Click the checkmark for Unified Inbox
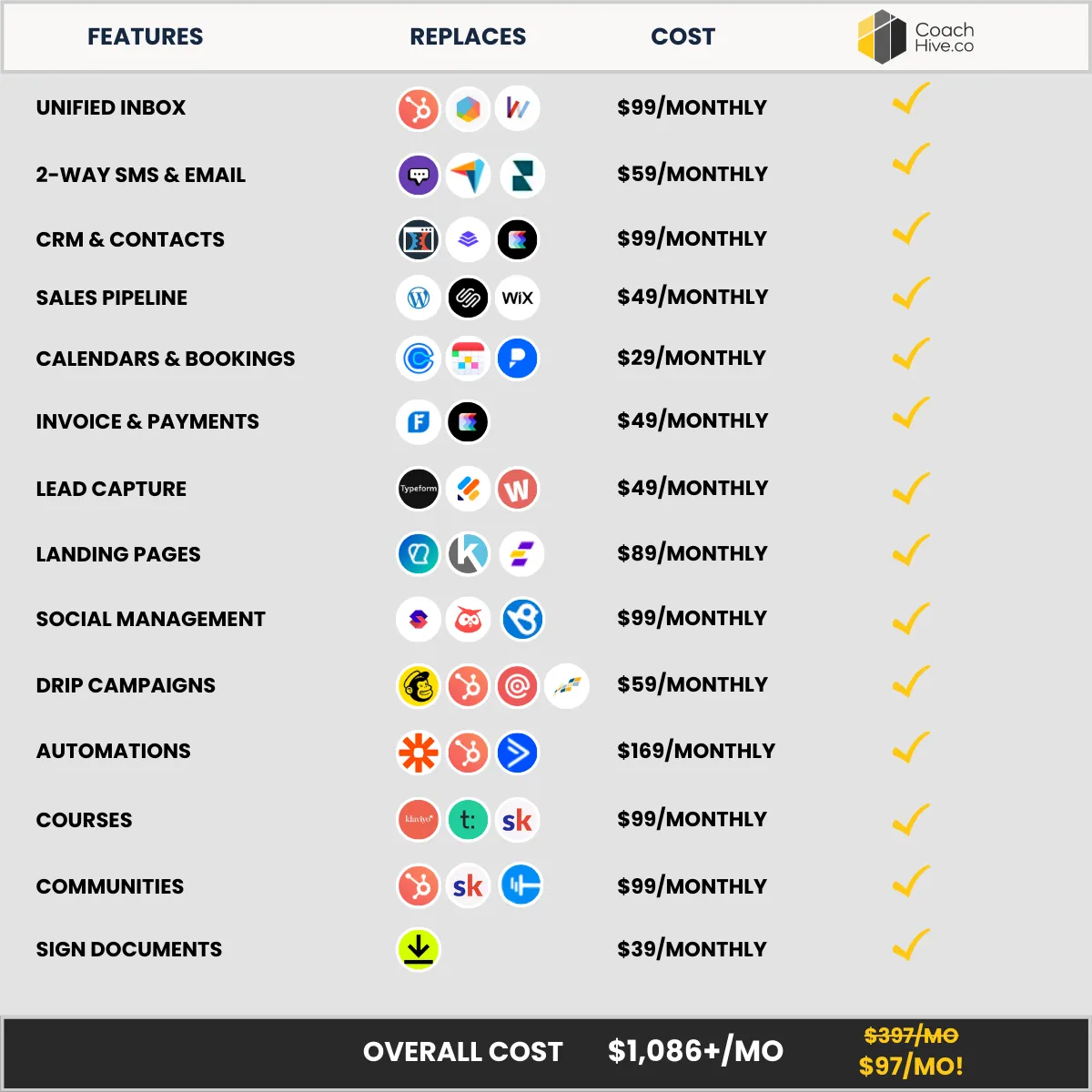 point(911,98)
